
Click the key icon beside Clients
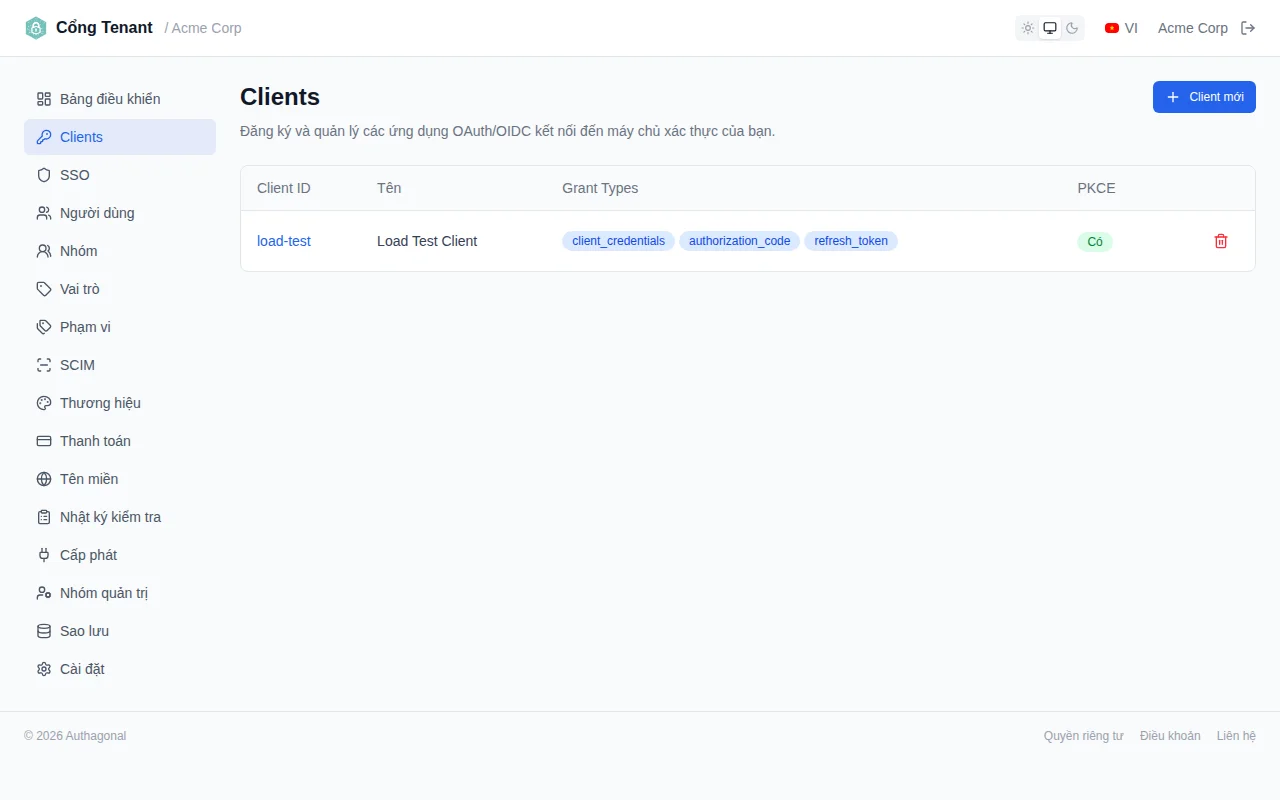pos(44,137)
